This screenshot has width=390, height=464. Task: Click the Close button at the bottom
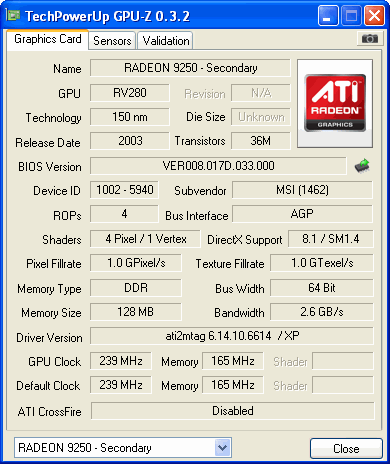346,448
